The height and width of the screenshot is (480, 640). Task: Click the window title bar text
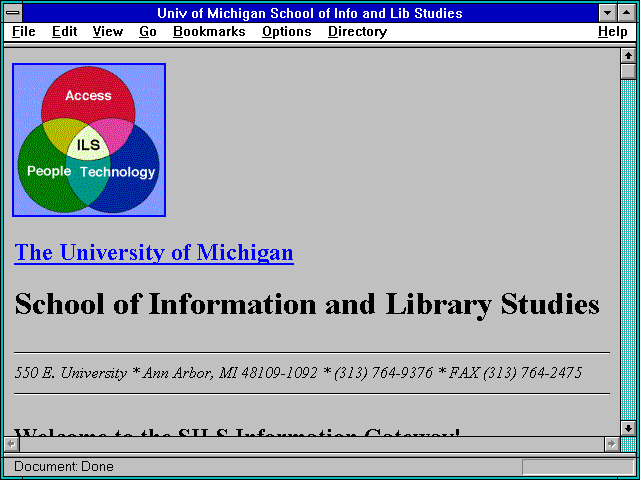(310, 13)
